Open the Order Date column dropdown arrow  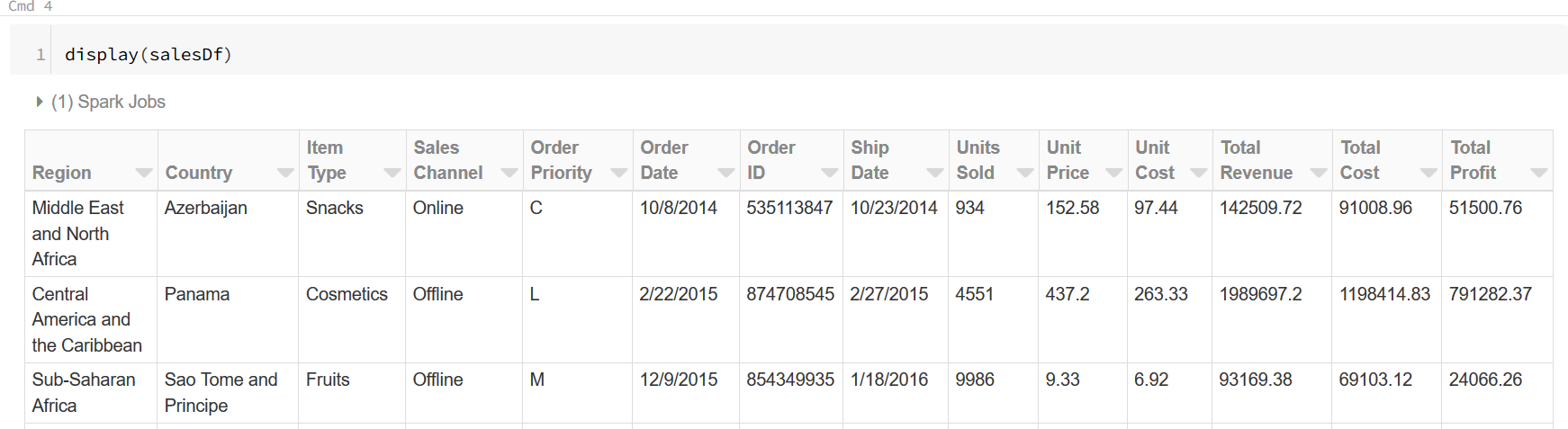coord(726,173)
